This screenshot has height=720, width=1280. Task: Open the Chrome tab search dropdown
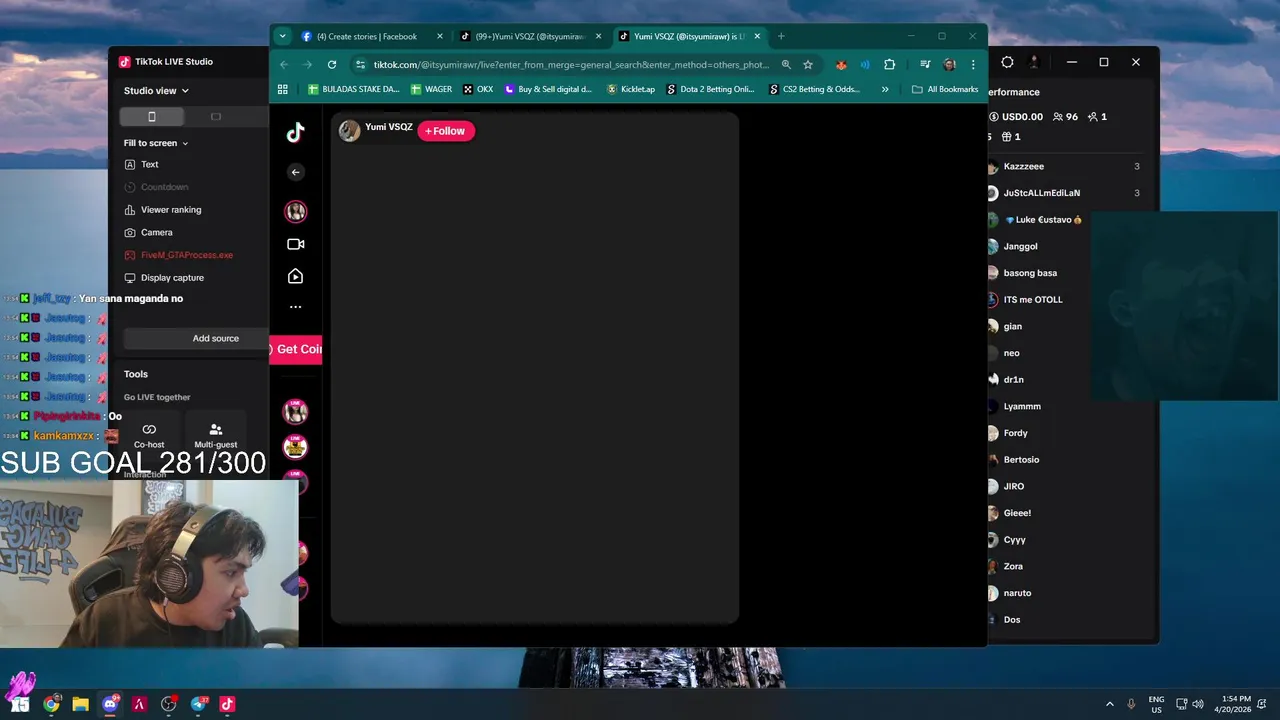pyautogui.click(x=283, y=36)
